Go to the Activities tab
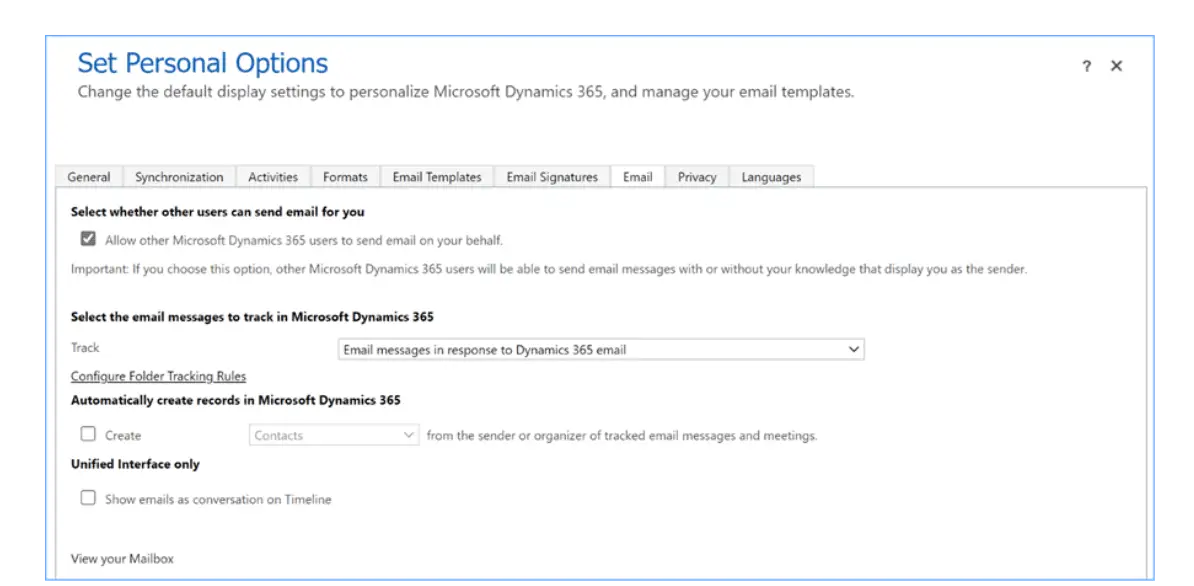1194x586 pixels. point(273,177)
